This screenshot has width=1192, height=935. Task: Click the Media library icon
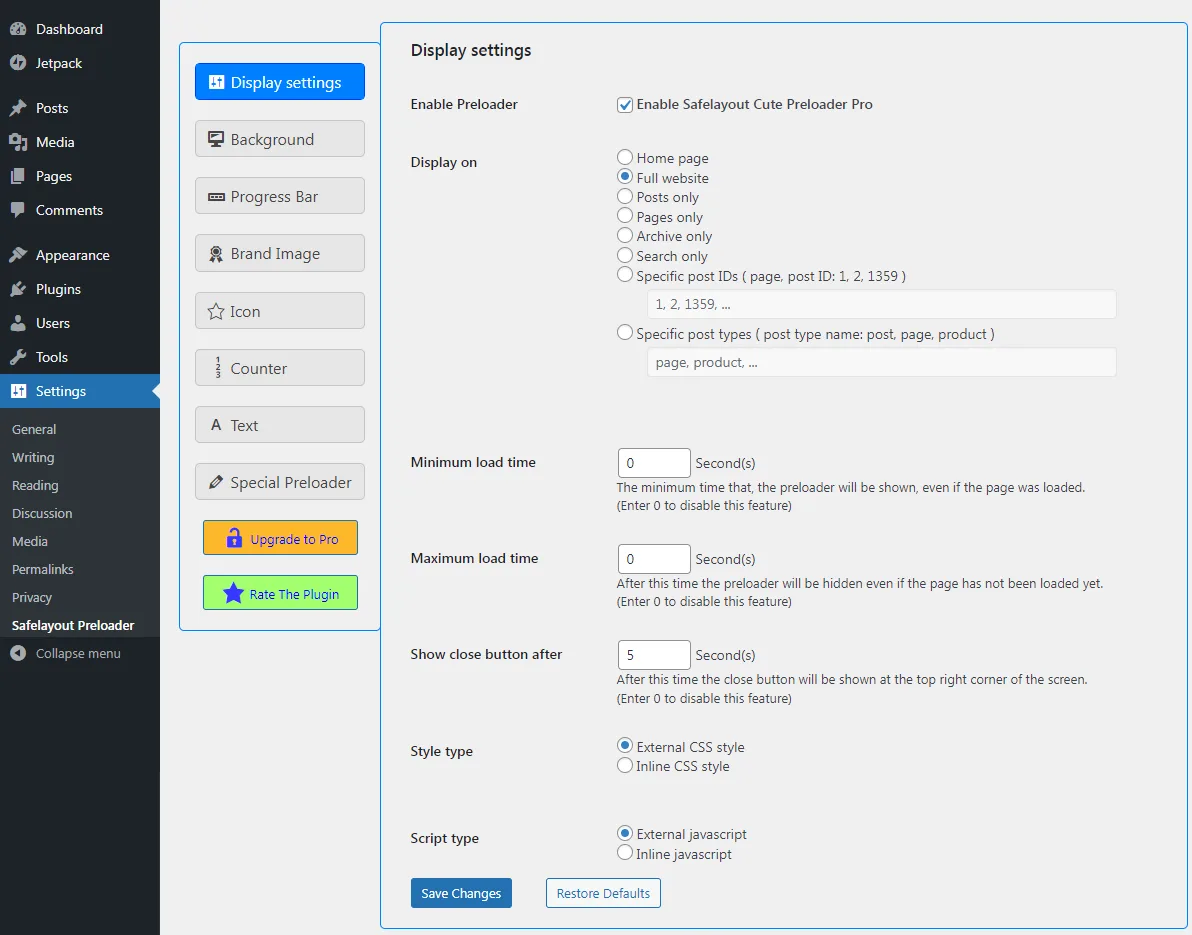coord(18,142)
